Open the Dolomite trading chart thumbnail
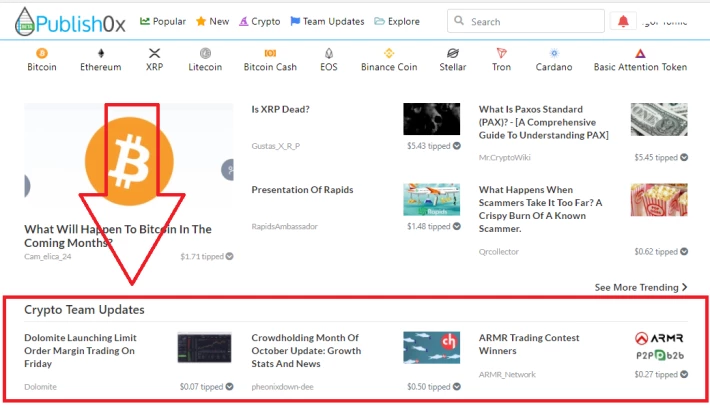The height and width of the screenshot is (408, 710). (x=204, y=347)
